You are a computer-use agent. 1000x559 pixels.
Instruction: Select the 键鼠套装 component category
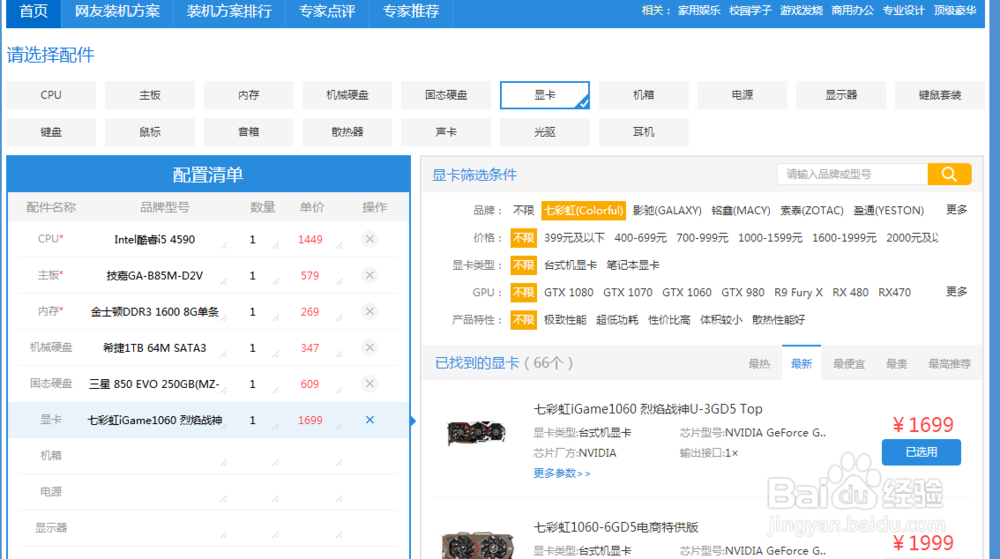coord(939,95)
